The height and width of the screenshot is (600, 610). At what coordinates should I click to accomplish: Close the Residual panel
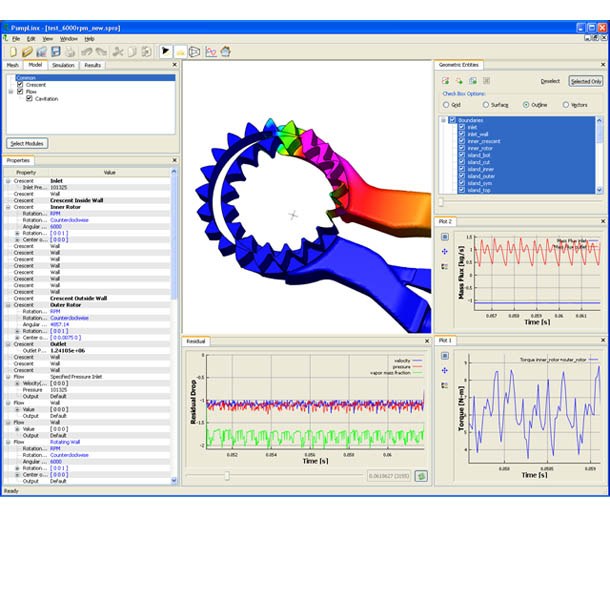(427, 341)
